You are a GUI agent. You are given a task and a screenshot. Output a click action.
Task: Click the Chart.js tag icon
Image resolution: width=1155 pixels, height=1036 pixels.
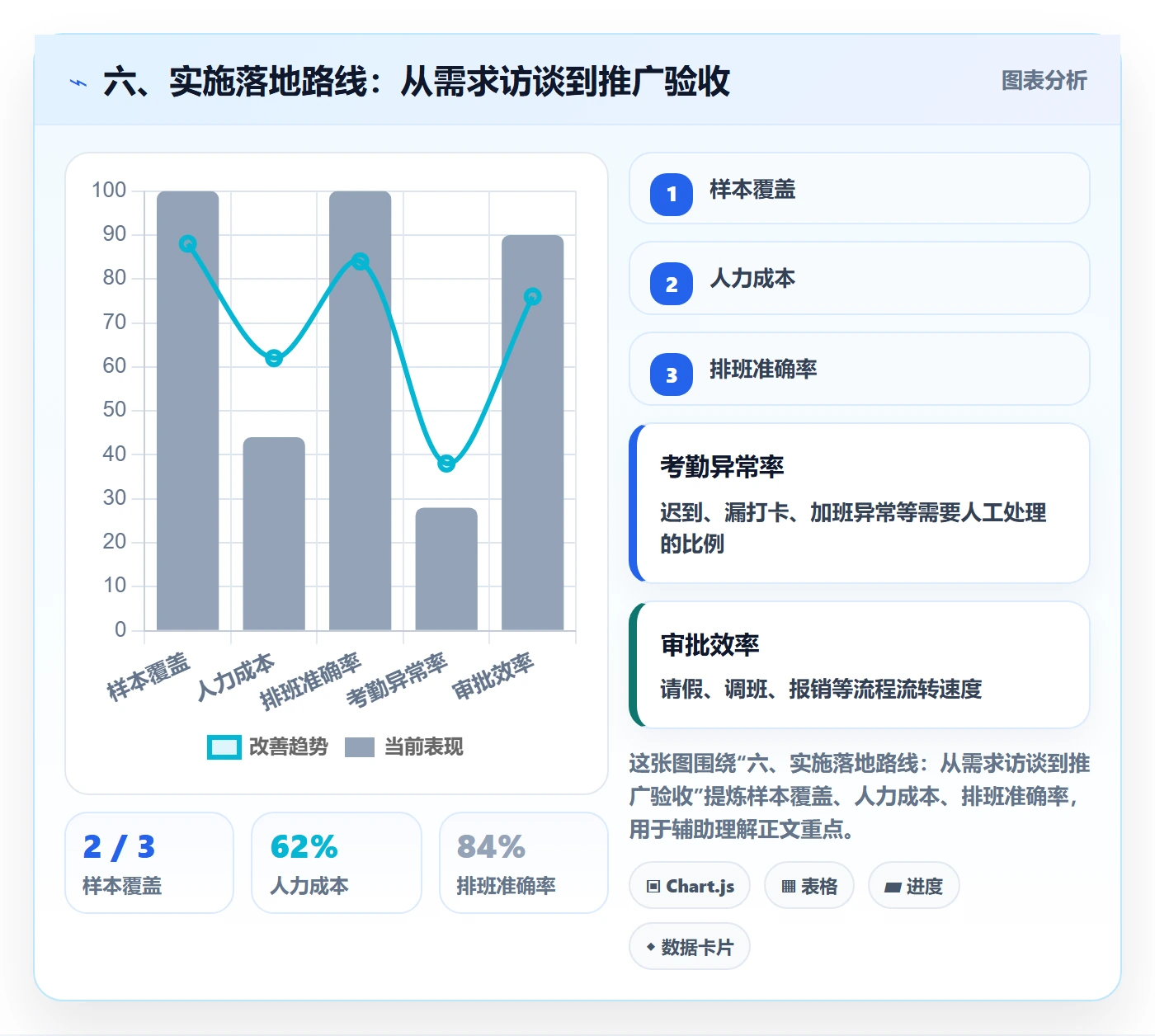(x=653, y=887)
